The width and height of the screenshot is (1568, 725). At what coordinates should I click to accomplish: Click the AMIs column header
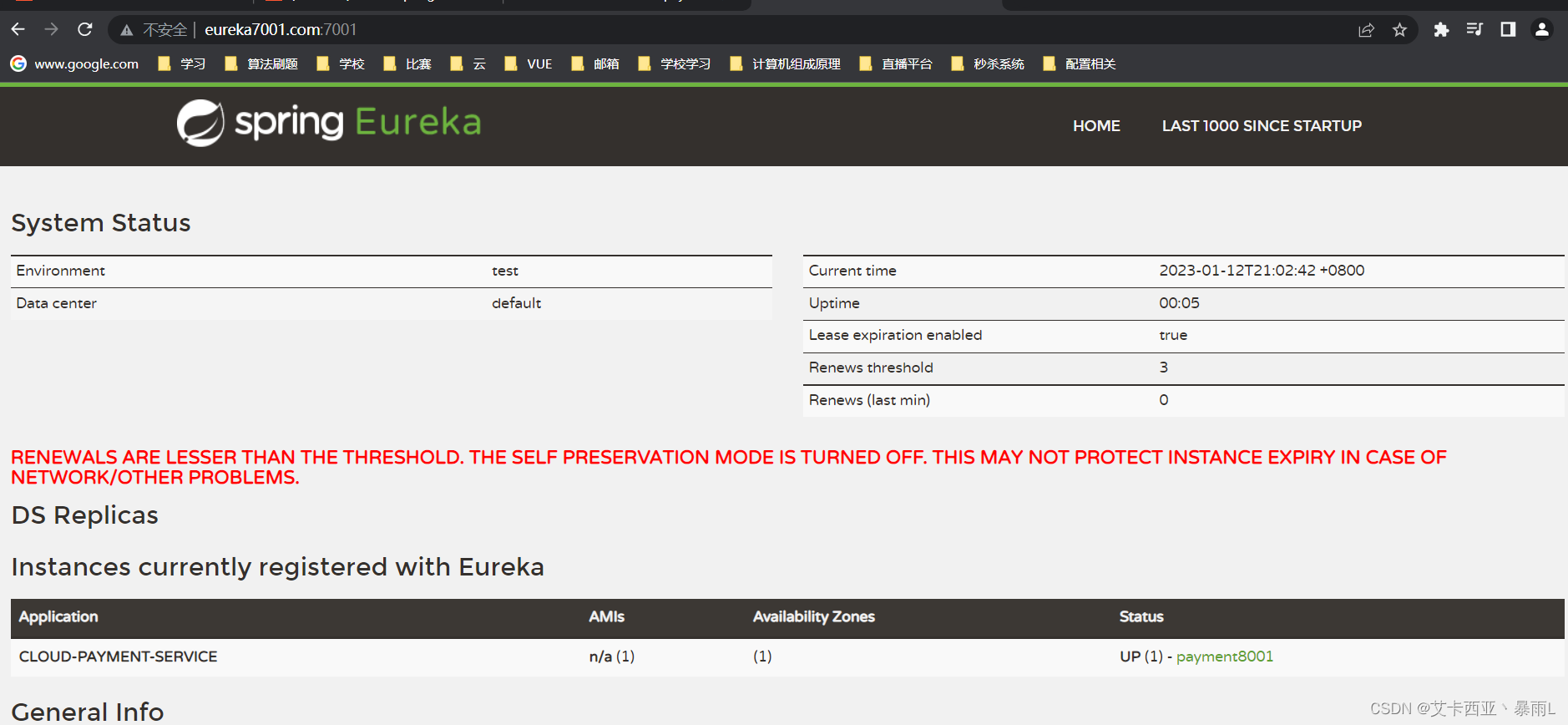pos(606,616)
